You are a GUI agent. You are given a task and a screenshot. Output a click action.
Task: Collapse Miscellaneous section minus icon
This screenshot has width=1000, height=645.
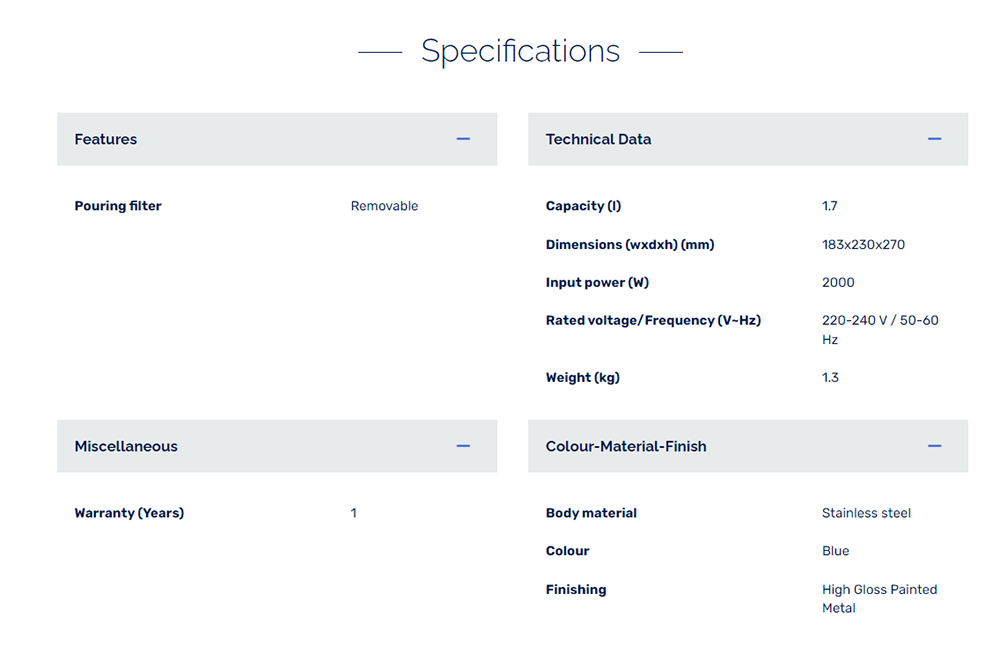coord(463,446)
